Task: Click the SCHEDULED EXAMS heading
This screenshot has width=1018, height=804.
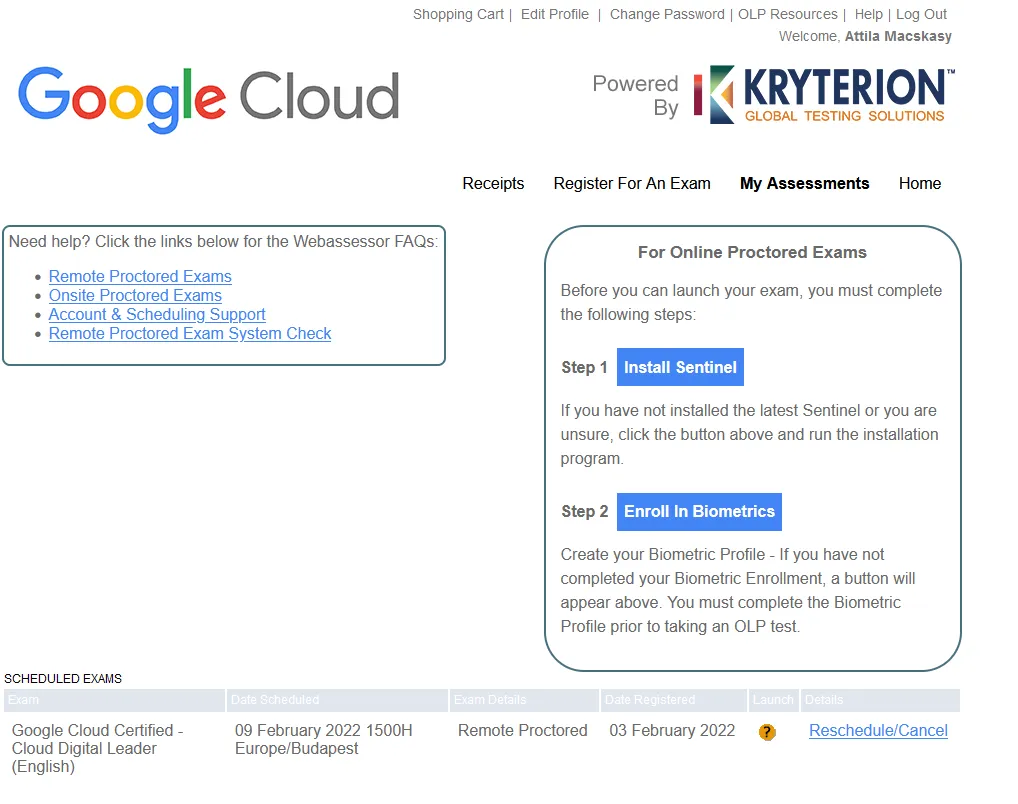Action: pyautogui.click(x=63, y=679)
